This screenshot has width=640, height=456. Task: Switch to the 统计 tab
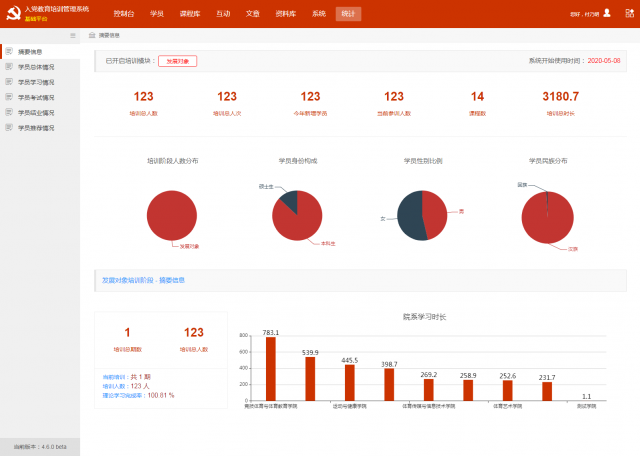[x=347, y=14]
